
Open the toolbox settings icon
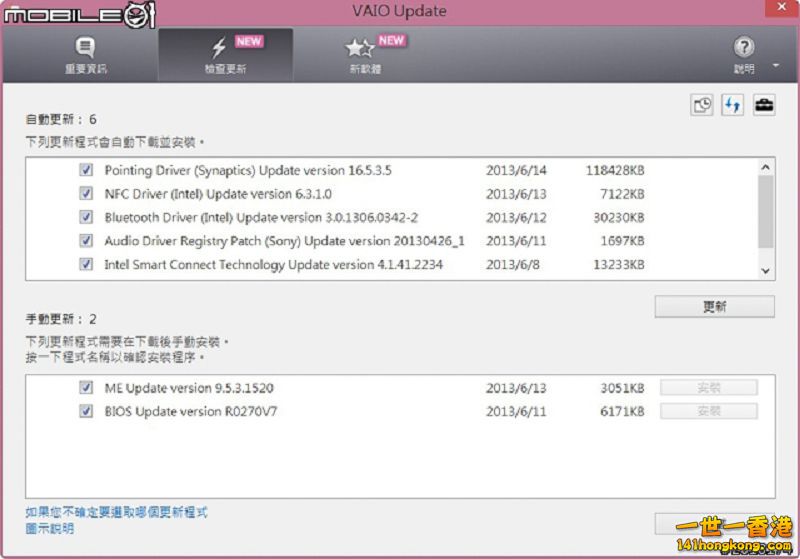tap(764, 106)
